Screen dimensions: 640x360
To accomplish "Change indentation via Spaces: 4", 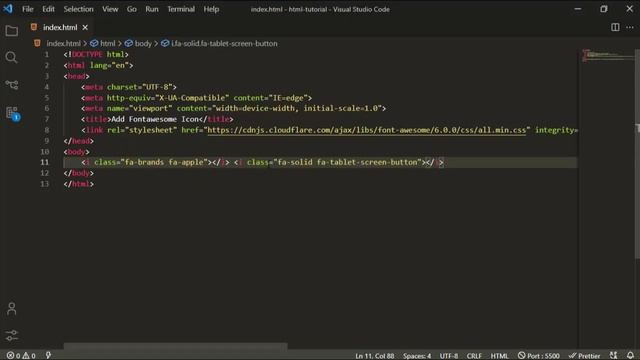I will point(417,356).
